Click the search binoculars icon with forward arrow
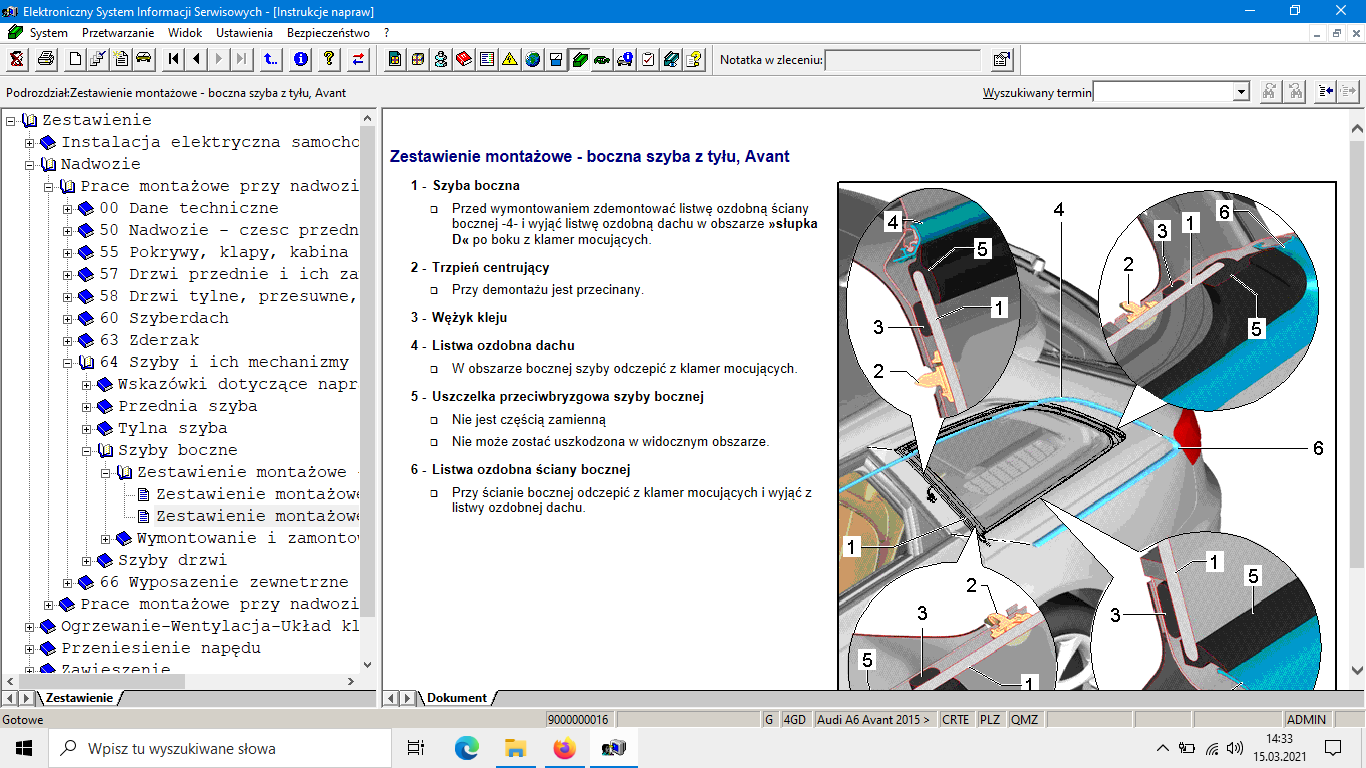The width and height of the screenshot is (1366, 768). click(x=1270, y=92)
